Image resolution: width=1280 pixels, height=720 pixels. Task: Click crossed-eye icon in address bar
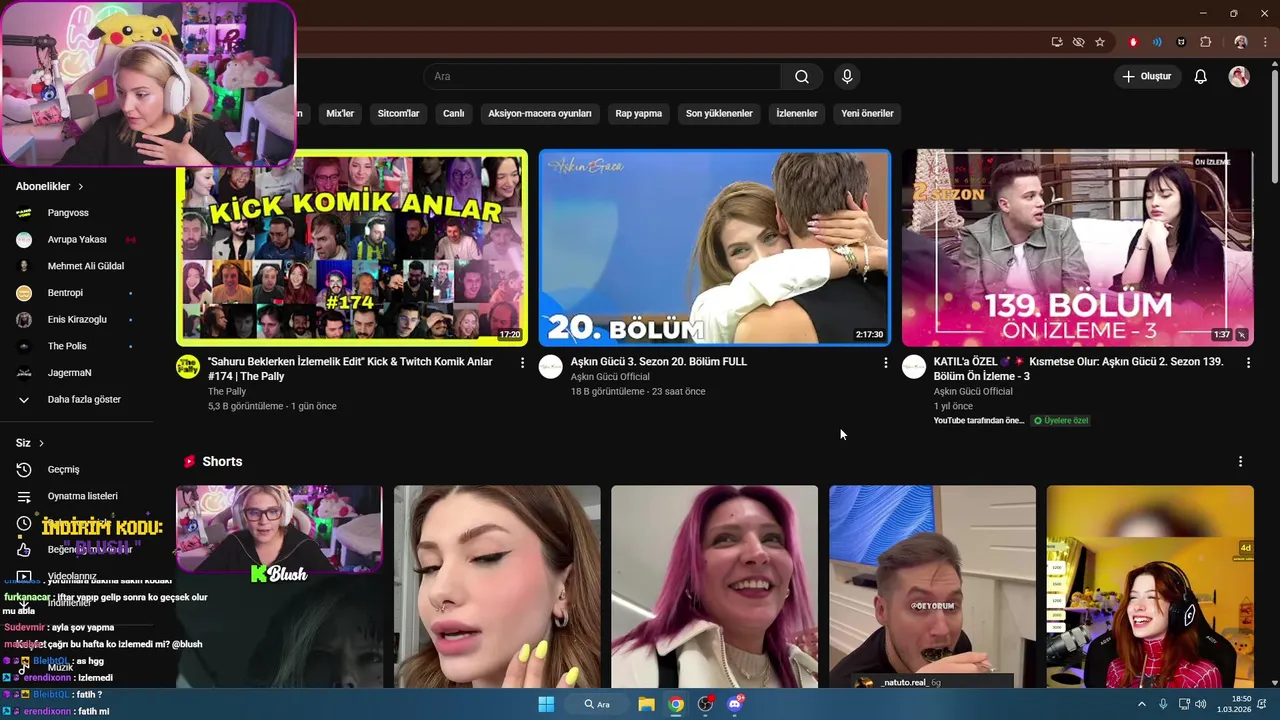pyautogui.click(x=1078, y=42)
